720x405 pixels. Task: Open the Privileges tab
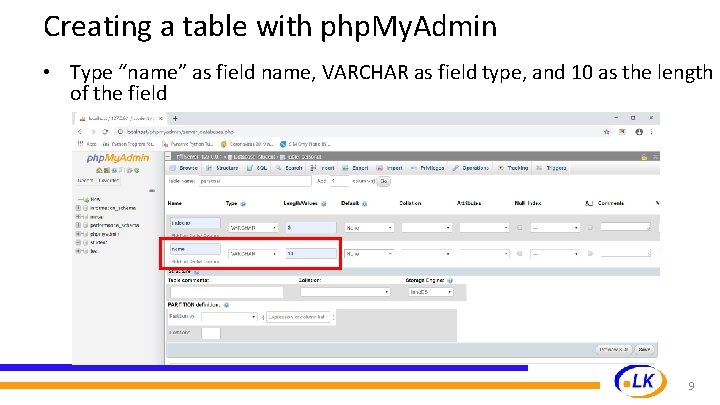(x=428, y=168)
